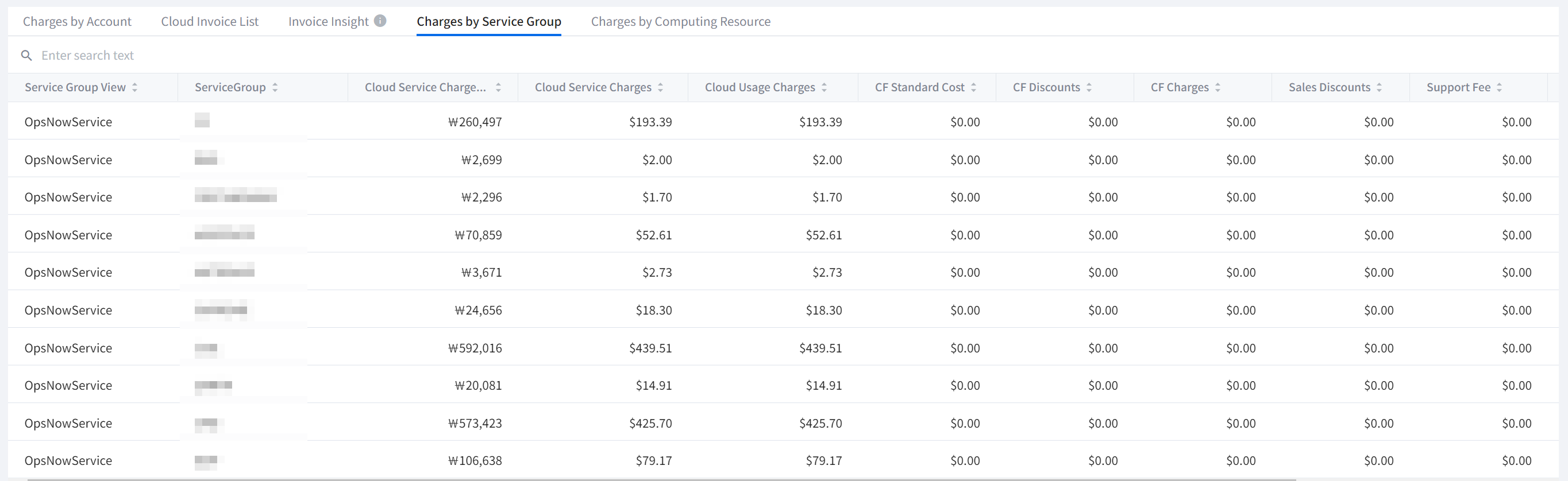The height and width of the screenshot is (481, 1568).
Task: Sort by Service Group View column
Action: 134,88
